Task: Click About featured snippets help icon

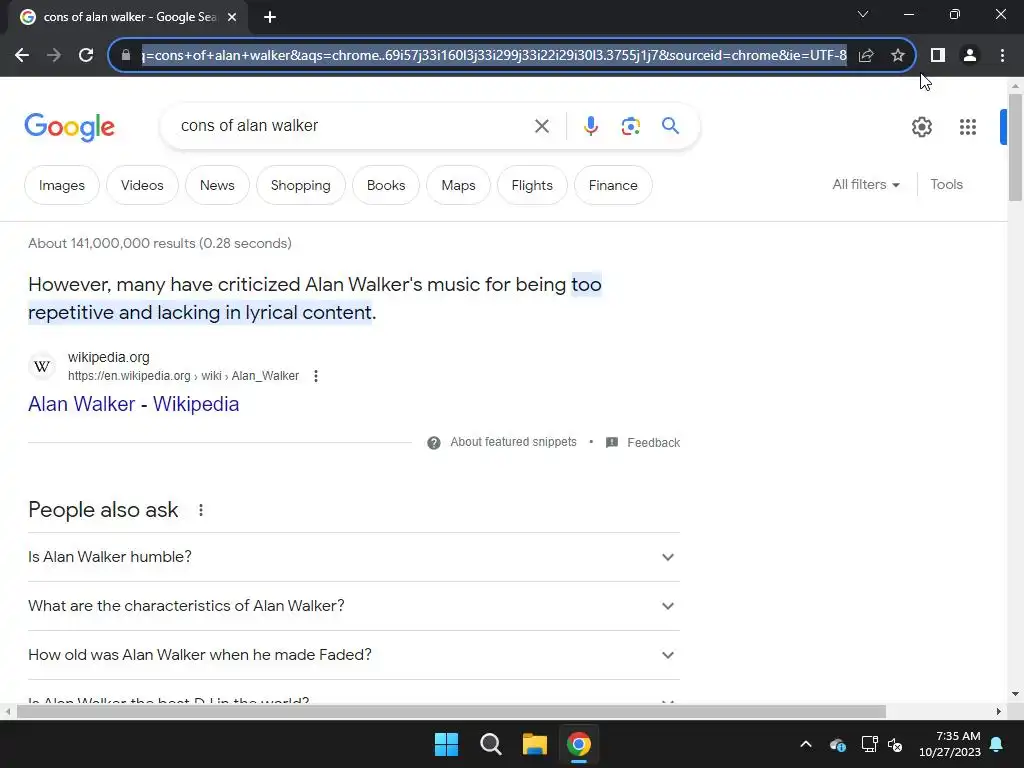Action: 434,443
